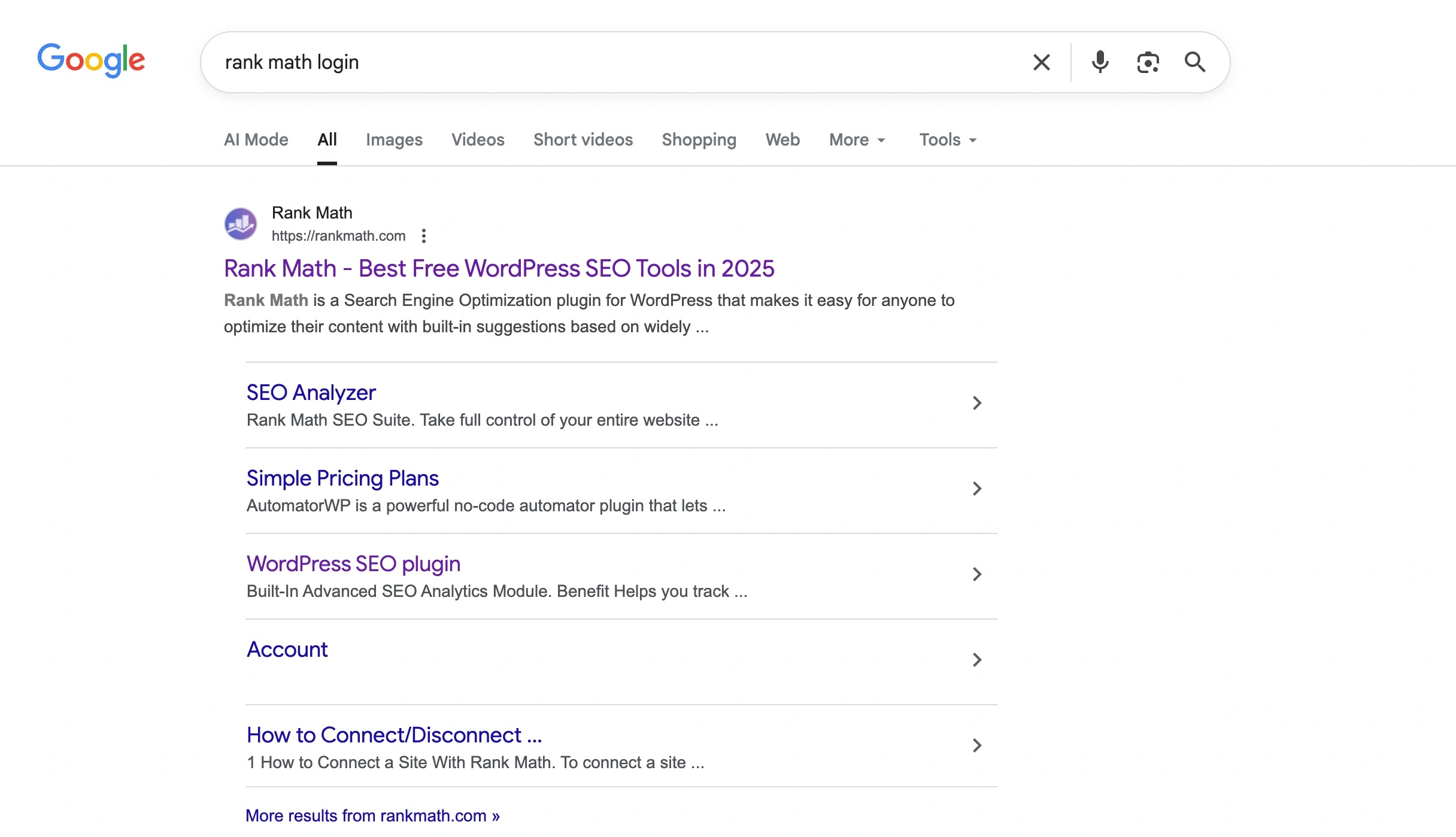The height and width of the screenshot is (837, 1456).
Task: Open How to Connect/Disconnect sitelink
Action: tap(394, 735)
